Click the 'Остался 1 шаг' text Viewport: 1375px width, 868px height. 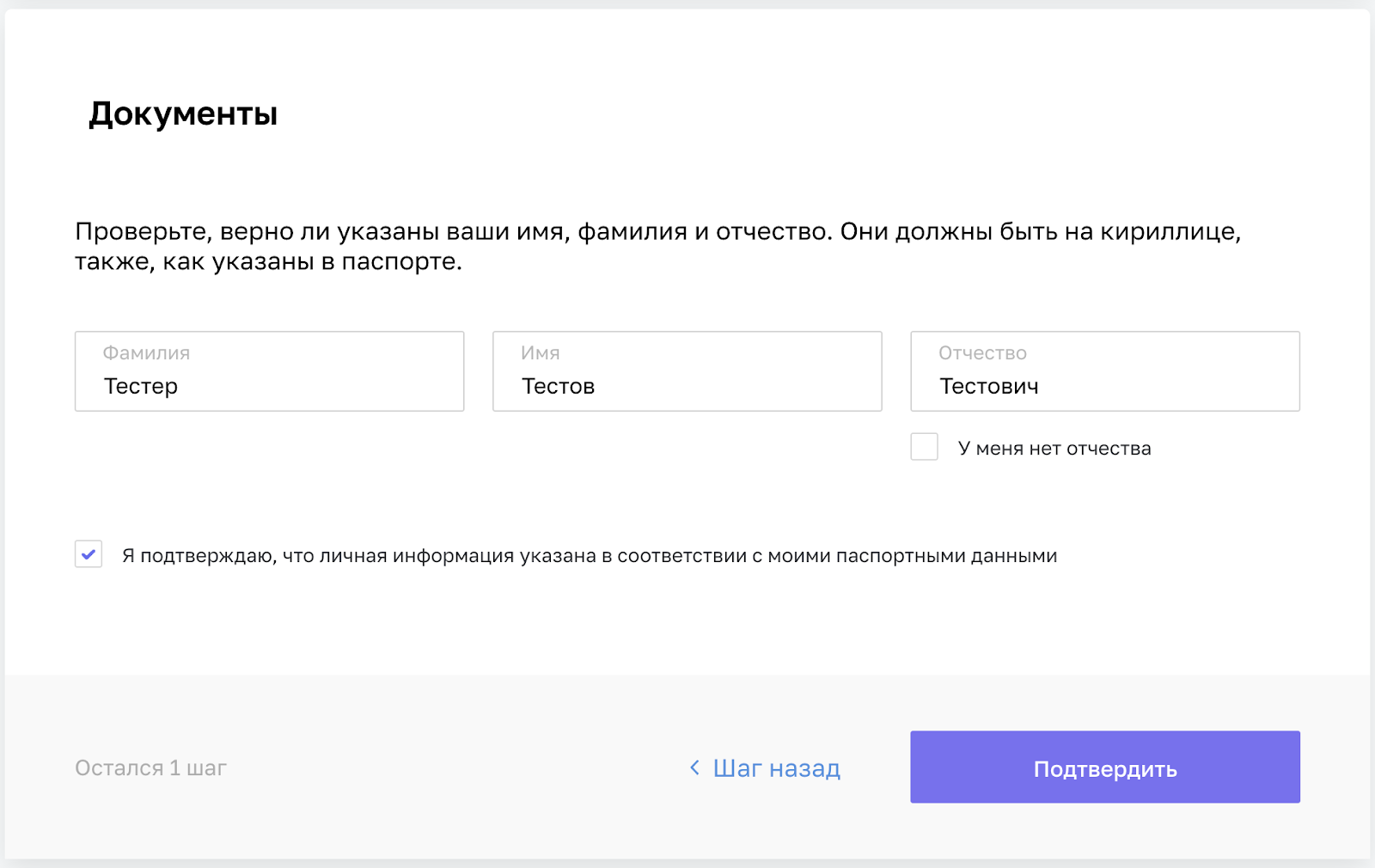(x=150, y=767)
